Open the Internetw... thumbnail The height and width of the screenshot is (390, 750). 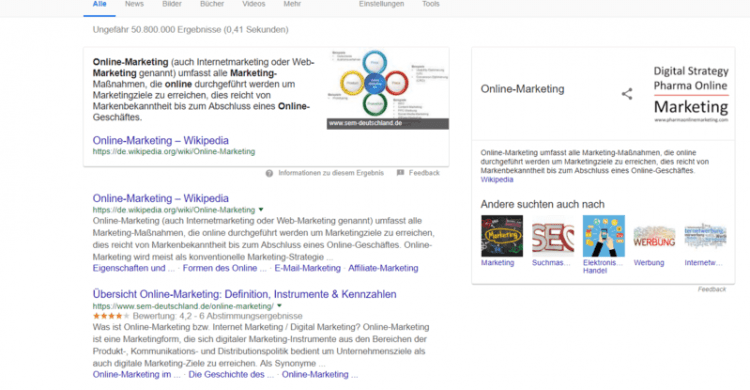[x=706, y=236]
